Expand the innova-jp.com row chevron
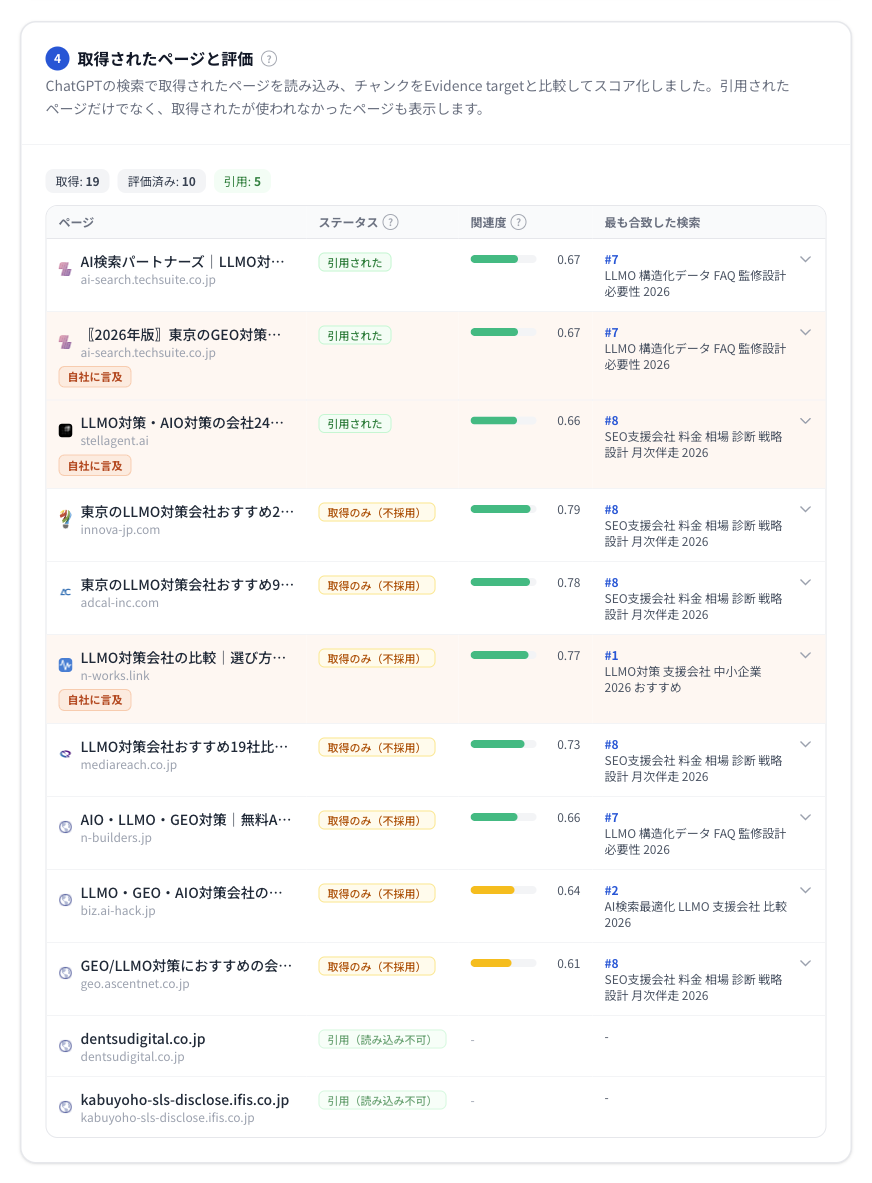This screenshot has height=1183, width=872. [x=806, y=510]
